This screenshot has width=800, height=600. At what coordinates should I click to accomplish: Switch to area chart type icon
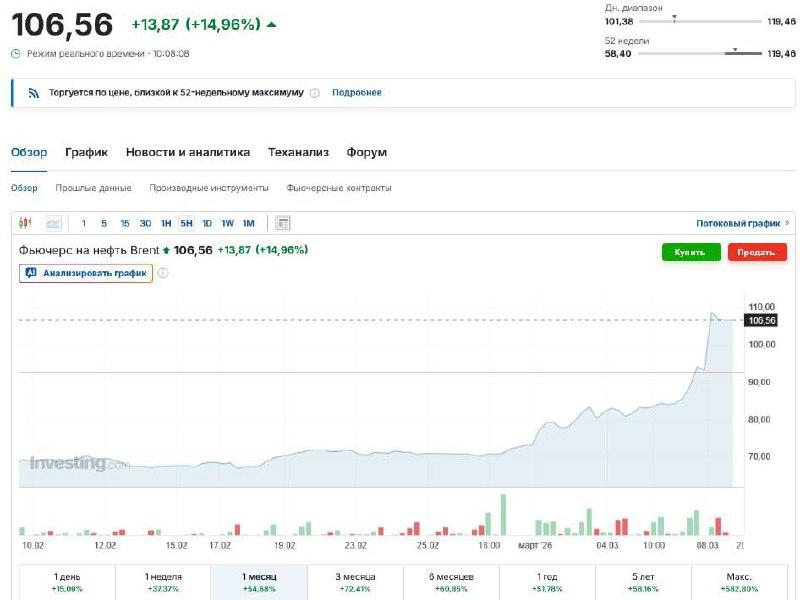point(53,223)
